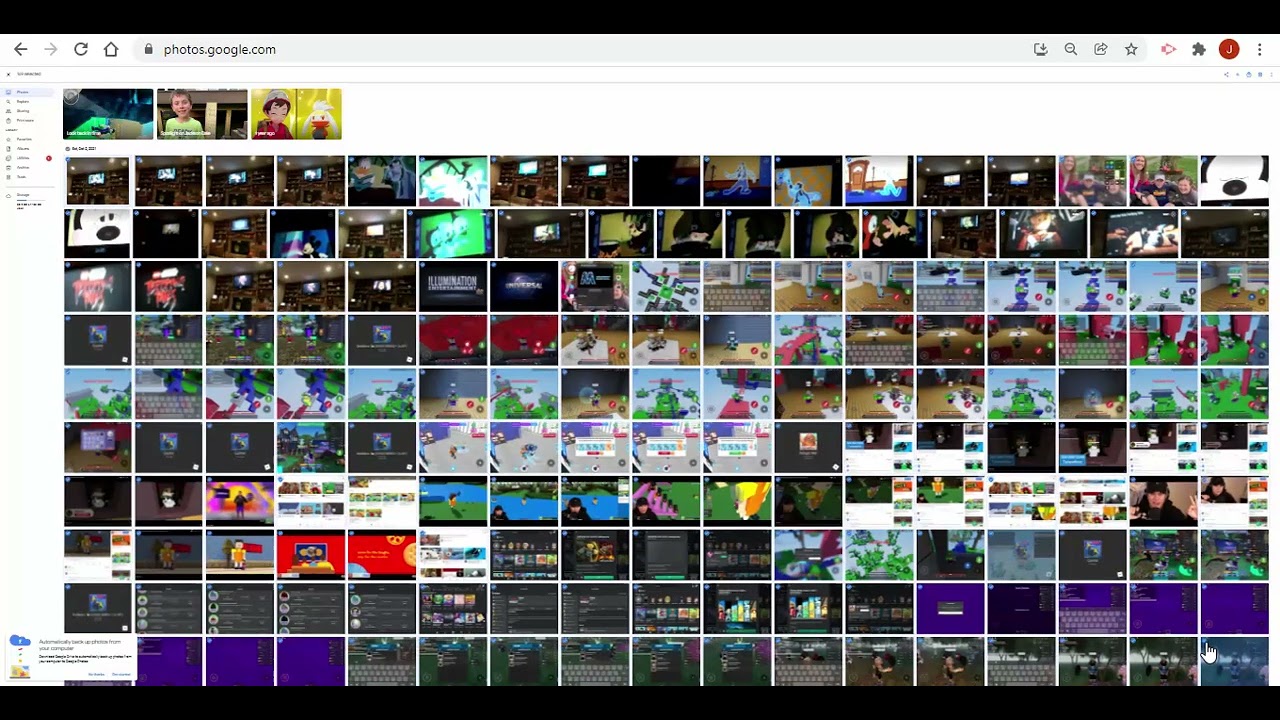Go back with the browser back arrow
The width and height of the screenshot is (1280, 720).
(x=20, y=49)
